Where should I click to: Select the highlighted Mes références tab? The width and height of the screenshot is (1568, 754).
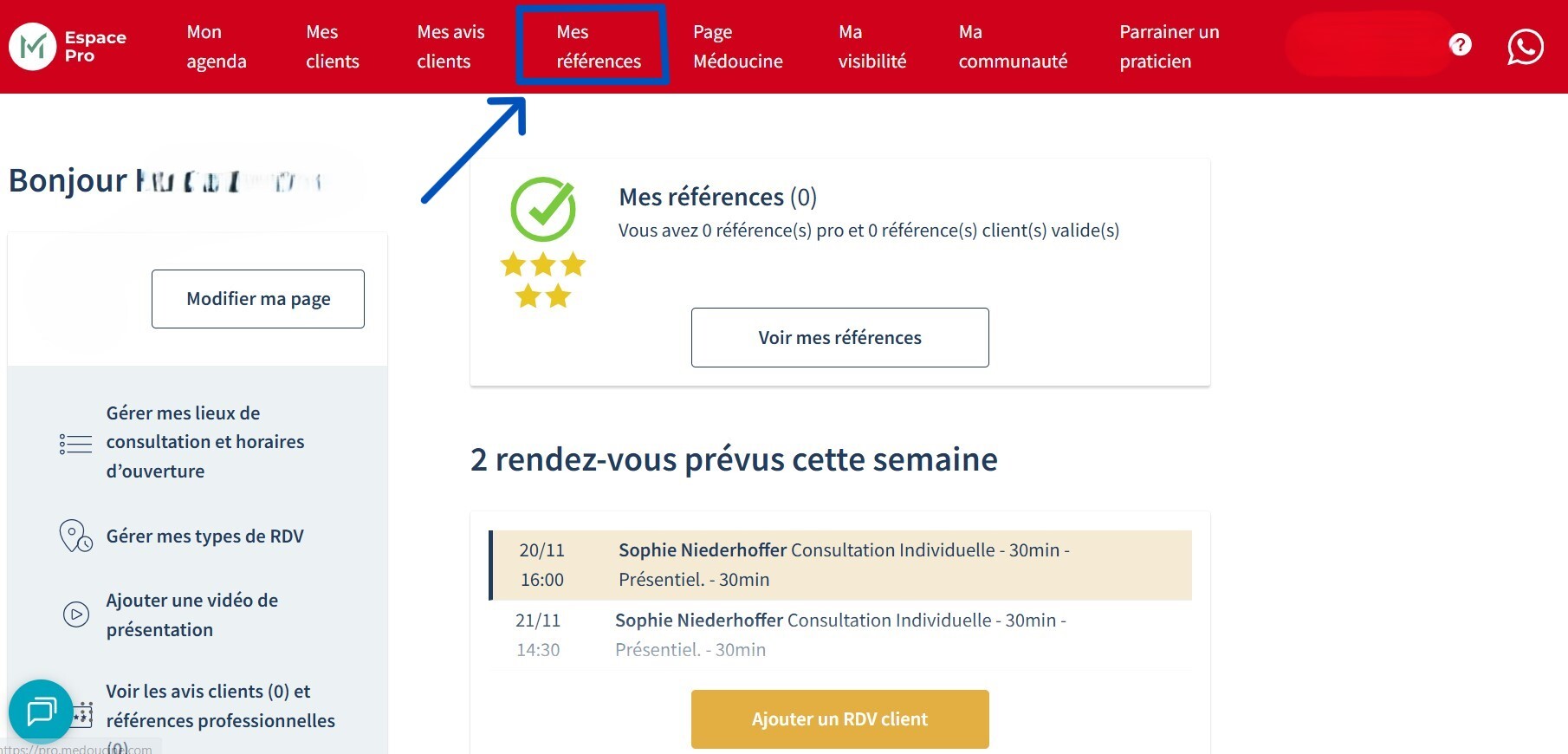[x=598, y=47]
